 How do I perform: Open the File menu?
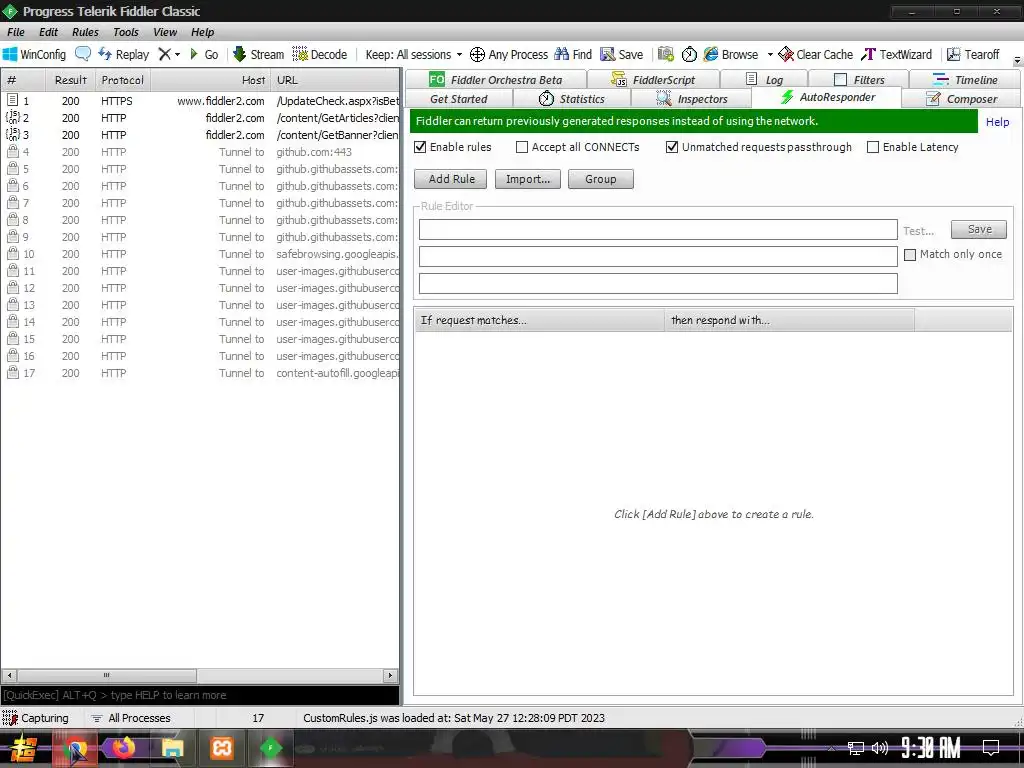pyautogui.click(x=16, y=32)
